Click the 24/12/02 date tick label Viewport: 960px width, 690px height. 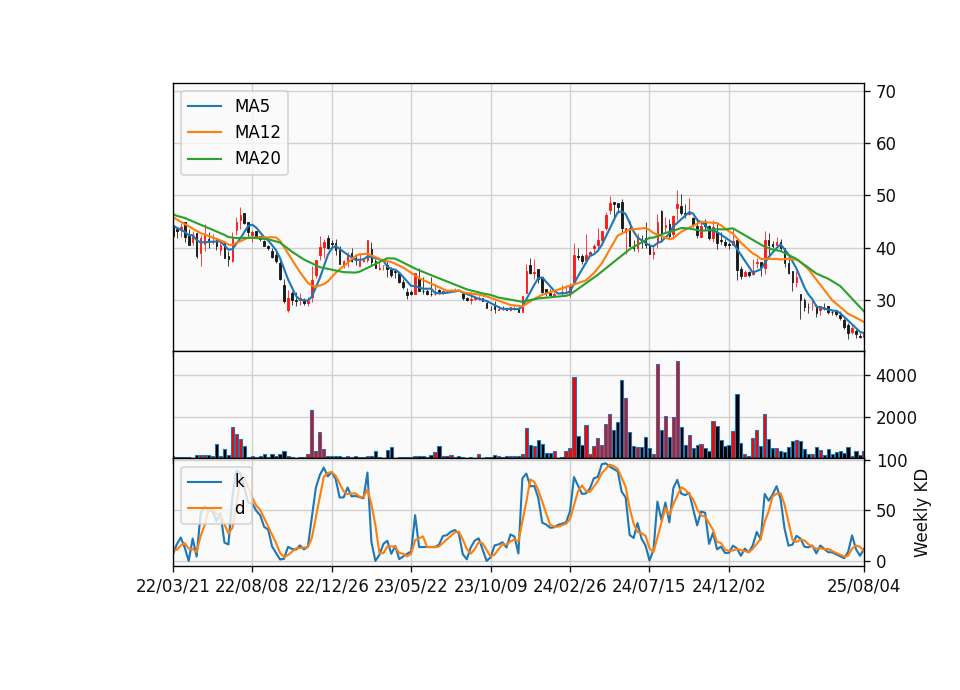(729, 586)
